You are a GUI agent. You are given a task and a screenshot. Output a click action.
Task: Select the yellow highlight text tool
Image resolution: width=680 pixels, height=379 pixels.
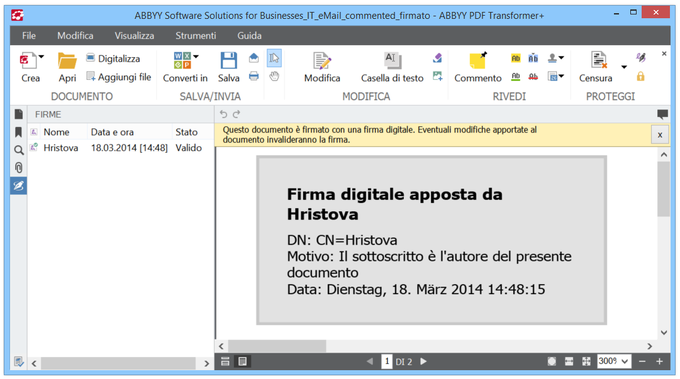(516, 58)
